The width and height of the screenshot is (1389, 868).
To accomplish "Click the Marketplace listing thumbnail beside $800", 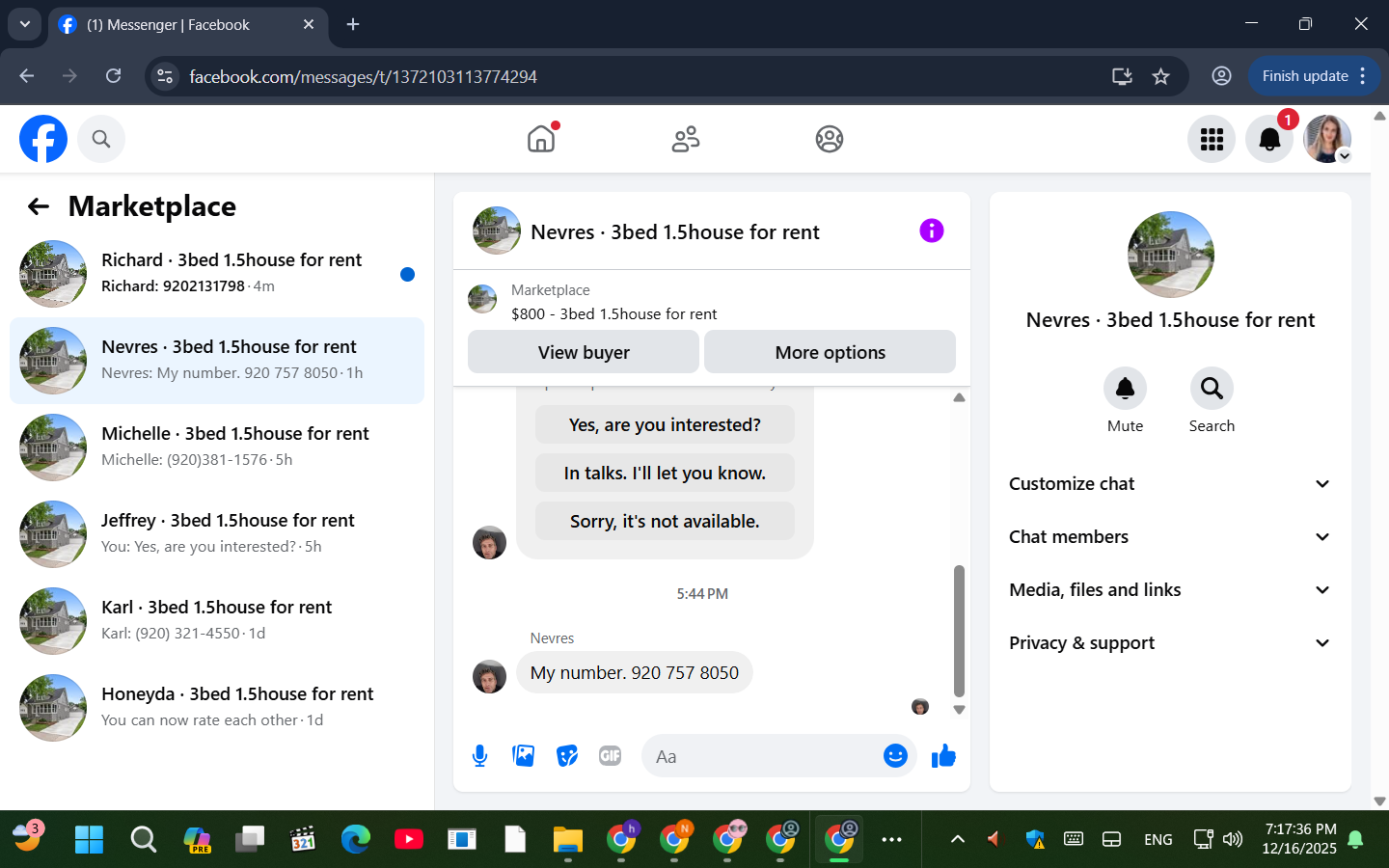I will 482,299.
